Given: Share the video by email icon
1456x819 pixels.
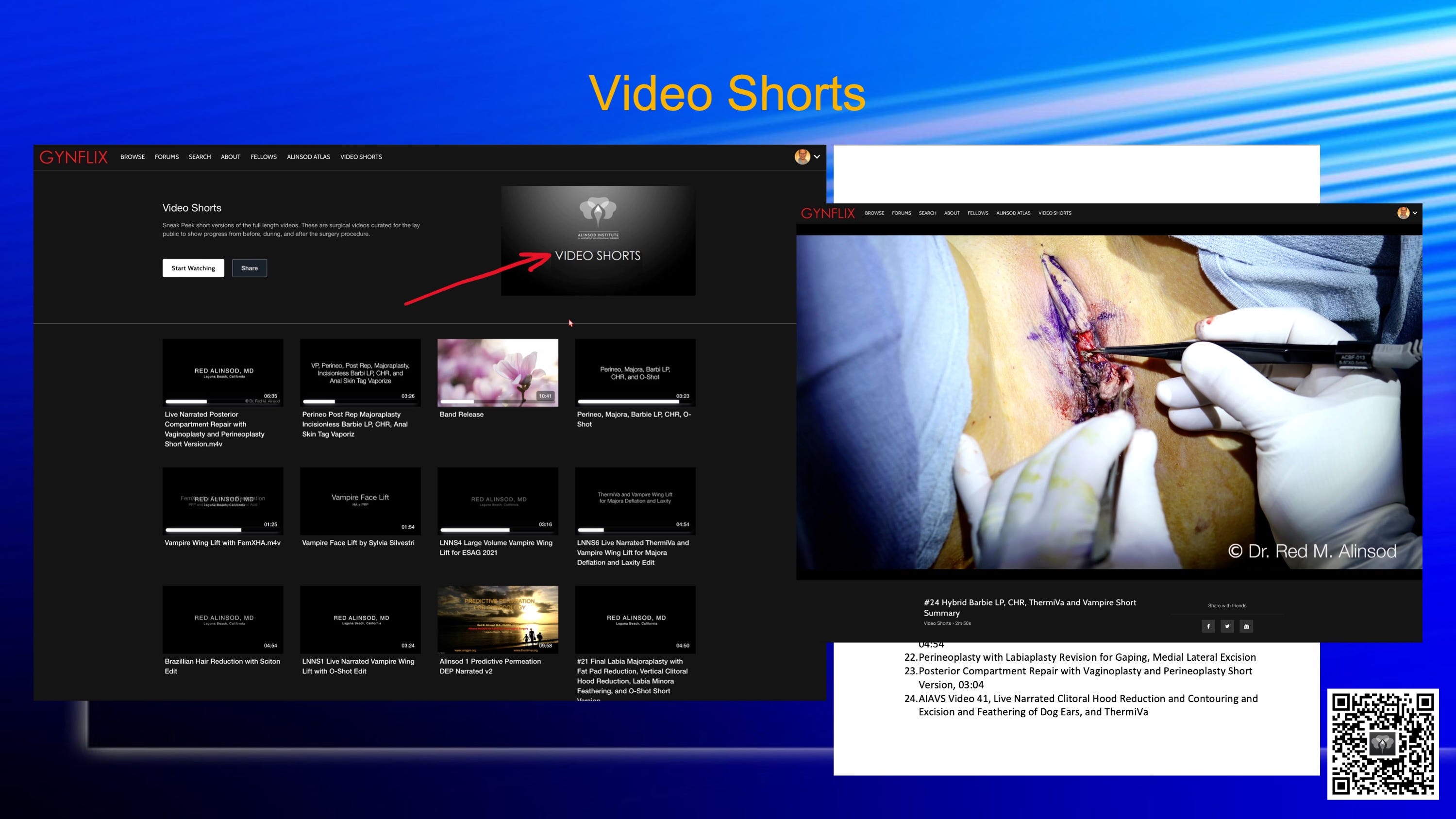Looking at the screenshot, I should coord(1246,626).
